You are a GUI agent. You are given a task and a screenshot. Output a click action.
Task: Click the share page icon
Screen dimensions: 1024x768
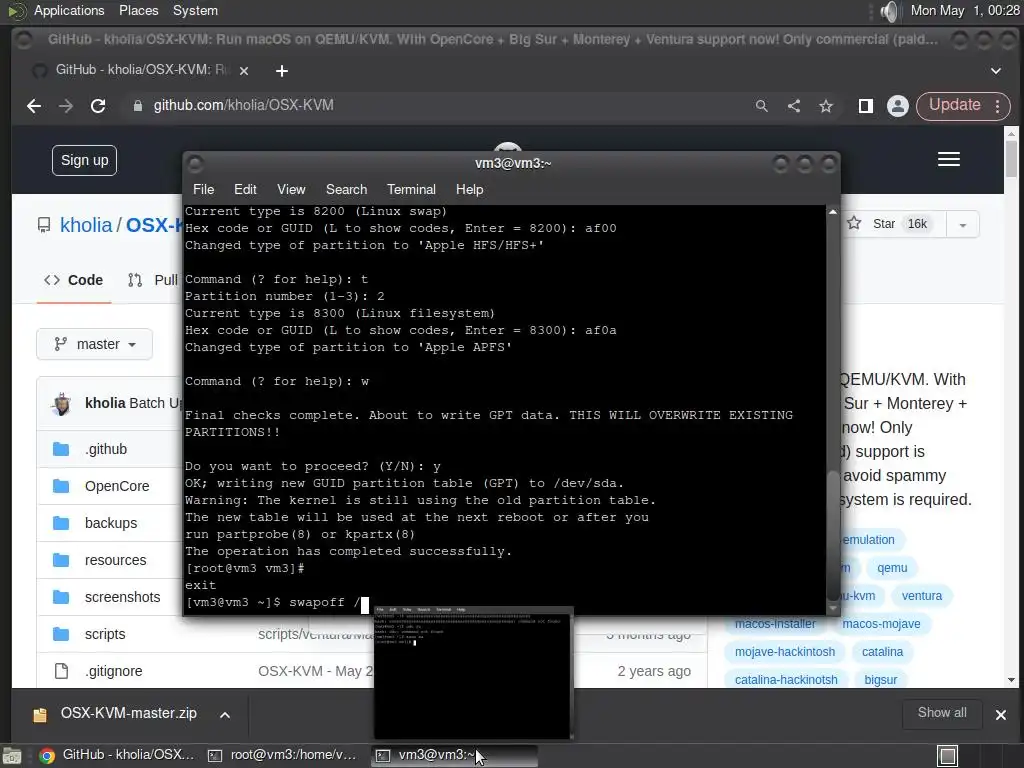(x=793, y=106)
